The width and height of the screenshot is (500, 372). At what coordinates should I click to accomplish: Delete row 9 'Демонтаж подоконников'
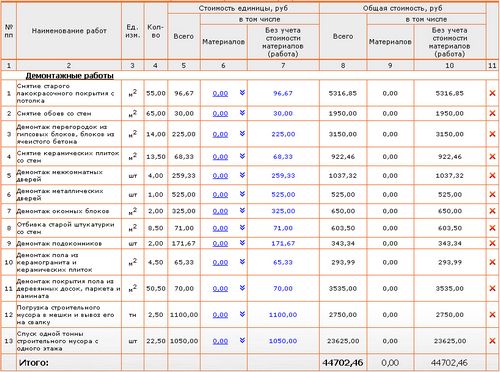pyautogui.click(x=492, y=243)
